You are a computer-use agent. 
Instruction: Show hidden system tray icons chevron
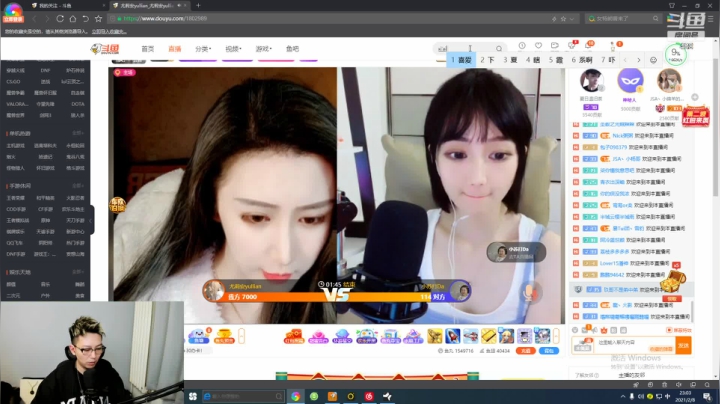point(623,397)
